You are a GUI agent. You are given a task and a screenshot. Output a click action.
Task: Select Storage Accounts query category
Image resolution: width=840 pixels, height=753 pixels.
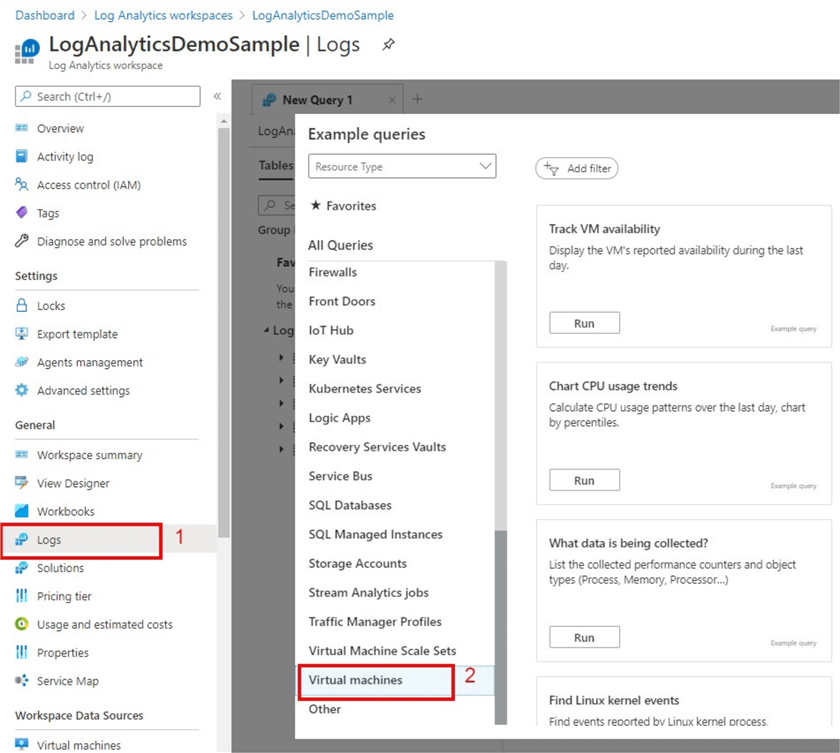[x=357, y=563]
